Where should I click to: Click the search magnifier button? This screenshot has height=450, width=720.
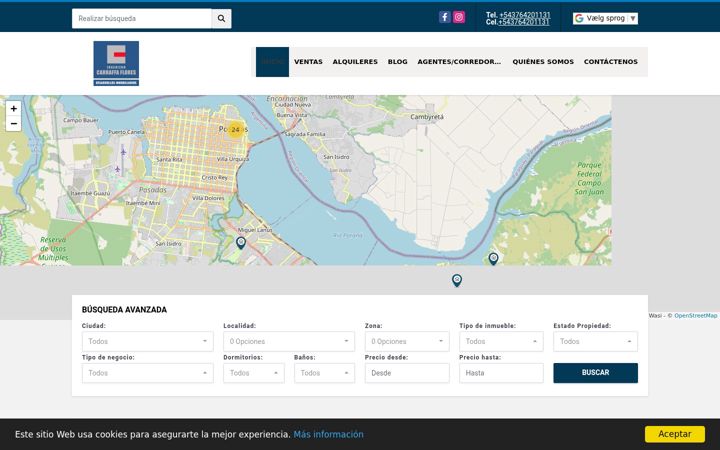[221, 18]
